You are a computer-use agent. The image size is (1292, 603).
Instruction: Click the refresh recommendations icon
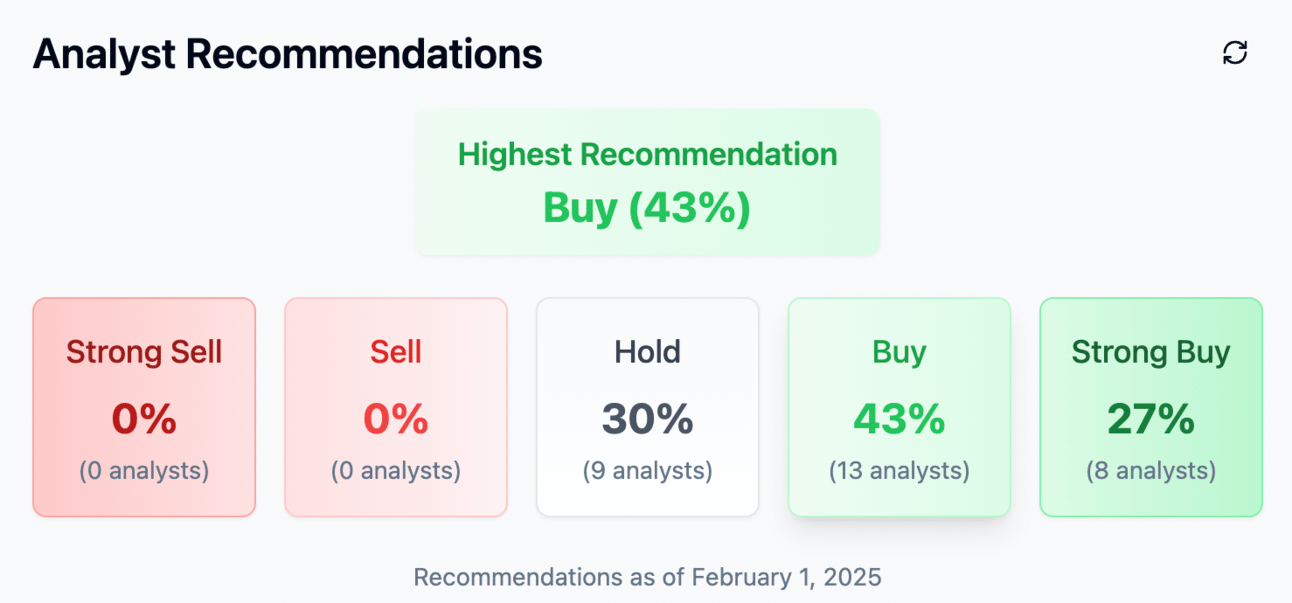tap(1235, 53)
